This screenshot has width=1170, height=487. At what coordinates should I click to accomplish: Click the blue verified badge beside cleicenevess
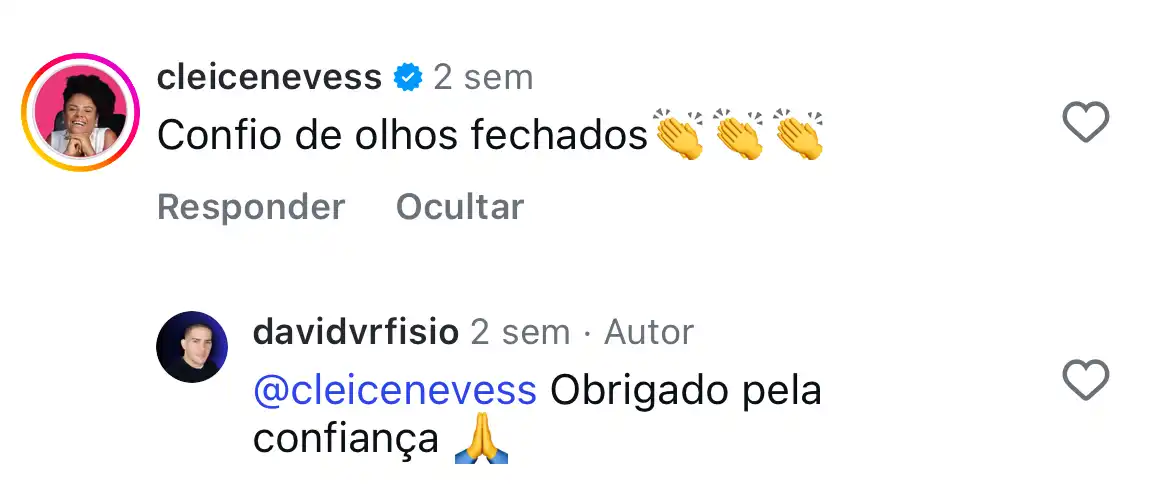point(407,77)
